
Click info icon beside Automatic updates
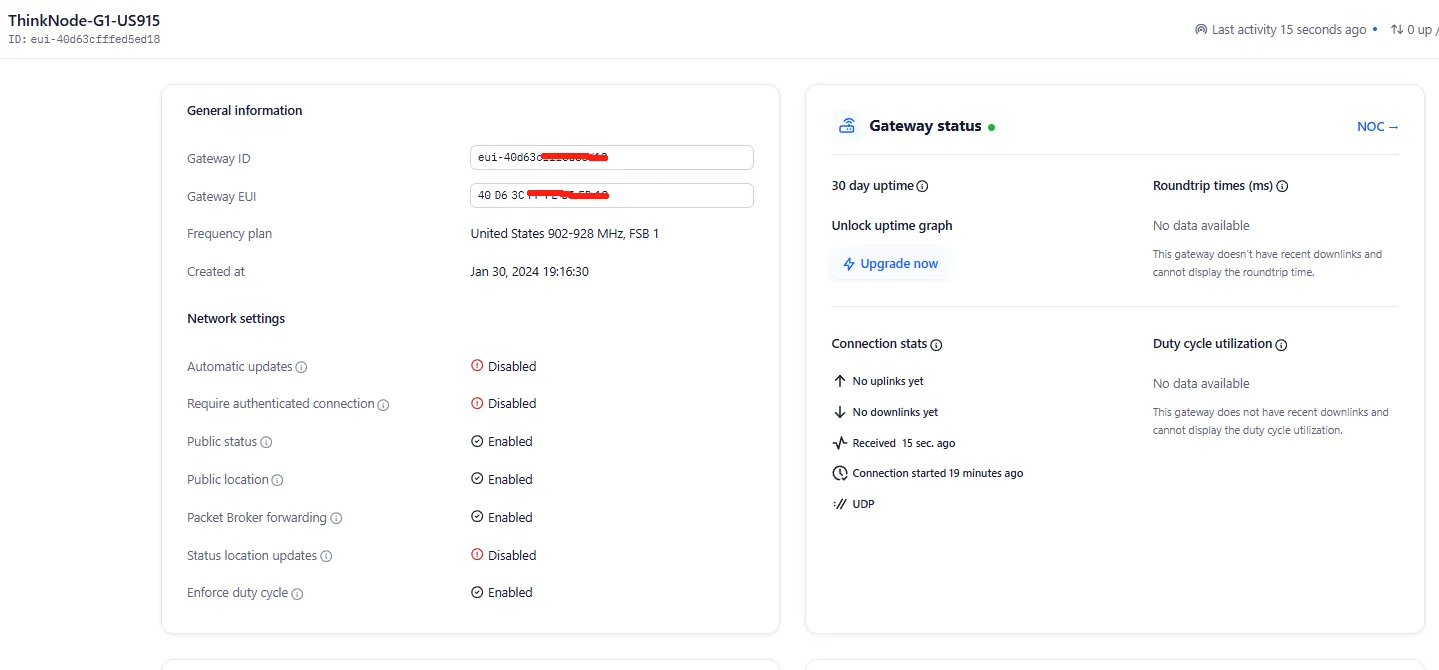(301, 367)
